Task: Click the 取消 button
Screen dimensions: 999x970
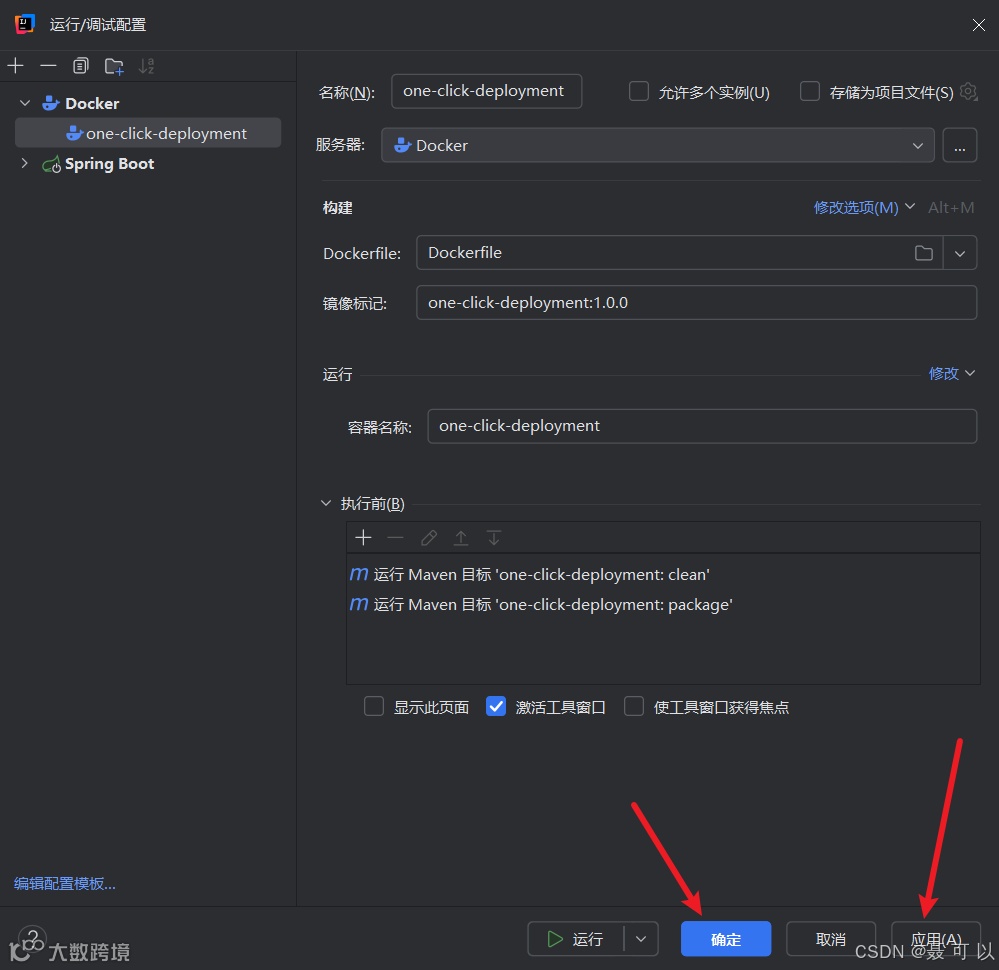Action: (x=831, y=939)
